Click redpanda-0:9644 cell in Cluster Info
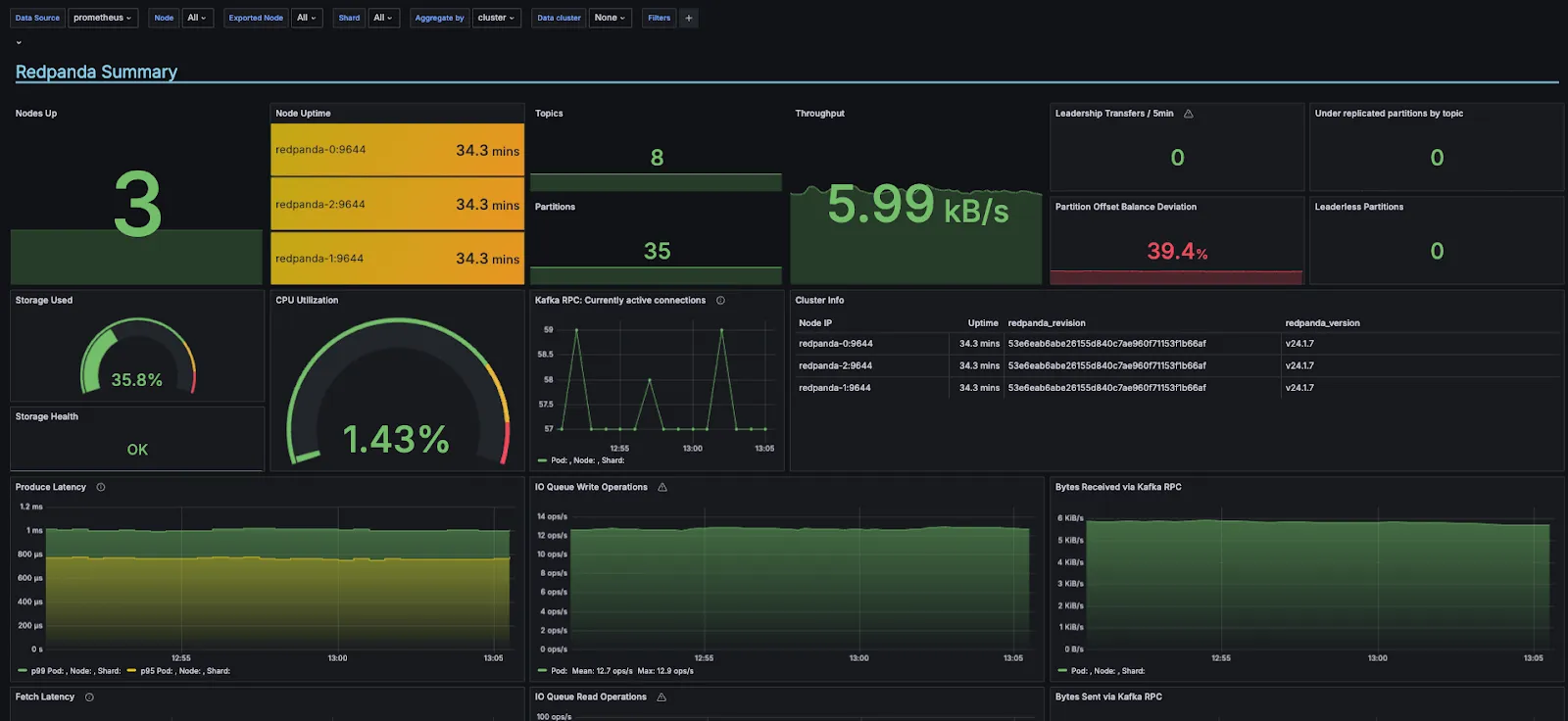This screenshot has height=721, width=1568. coord(836,344)
